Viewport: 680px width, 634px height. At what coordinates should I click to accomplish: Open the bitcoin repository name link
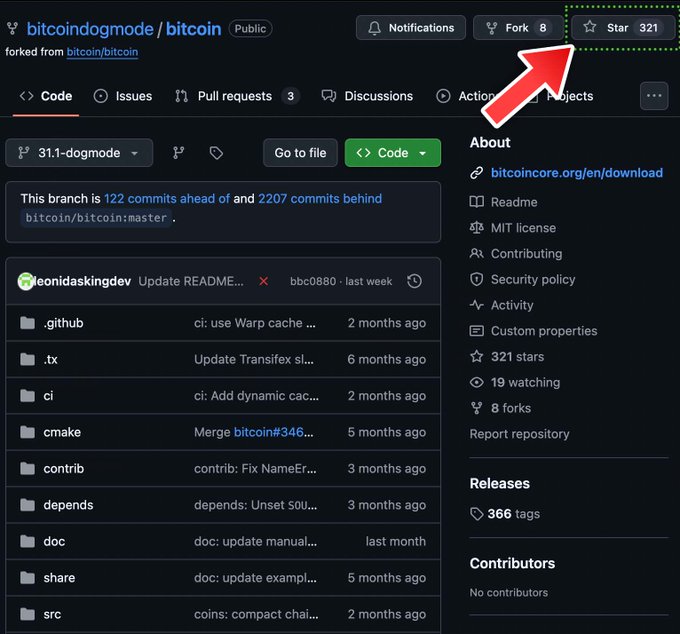click(x=193, y=29)
